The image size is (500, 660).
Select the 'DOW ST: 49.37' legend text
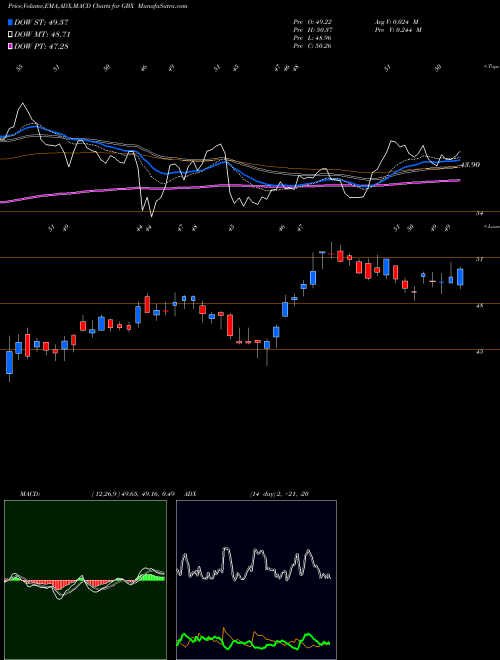(x=41, y=22)
